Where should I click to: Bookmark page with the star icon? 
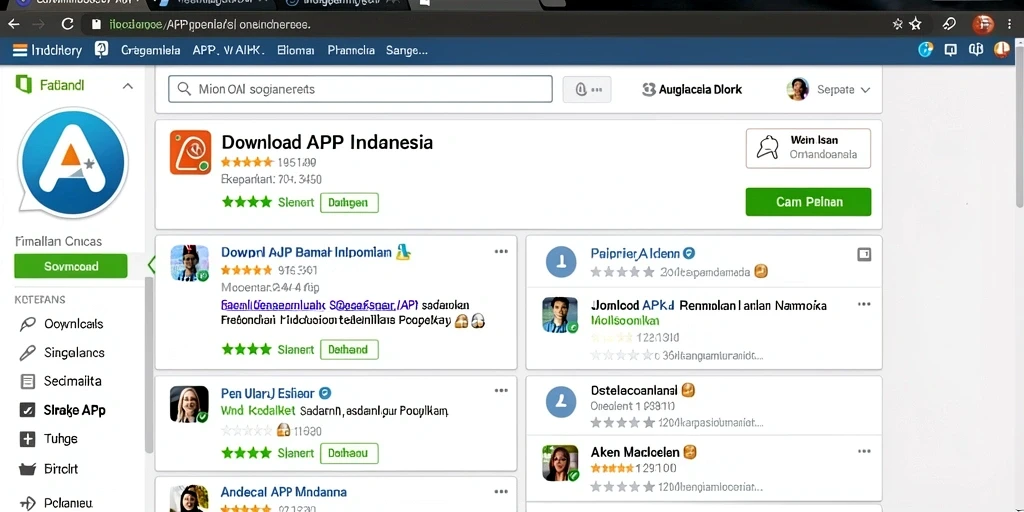[x=916, y=24]
